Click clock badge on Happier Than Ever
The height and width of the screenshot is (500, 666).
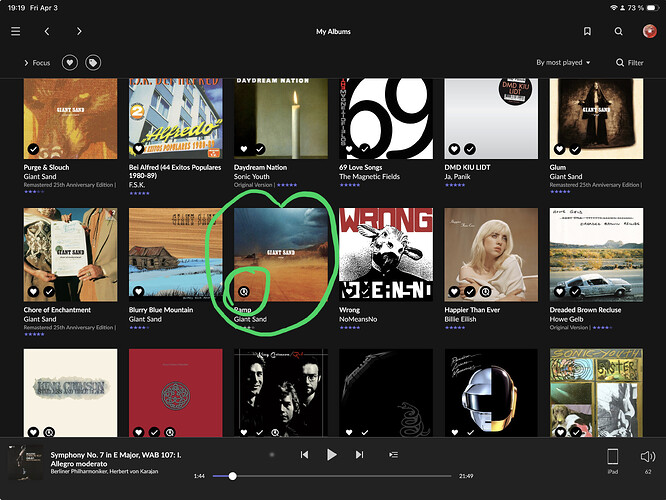pyautogui.click(x=485, y=292)
